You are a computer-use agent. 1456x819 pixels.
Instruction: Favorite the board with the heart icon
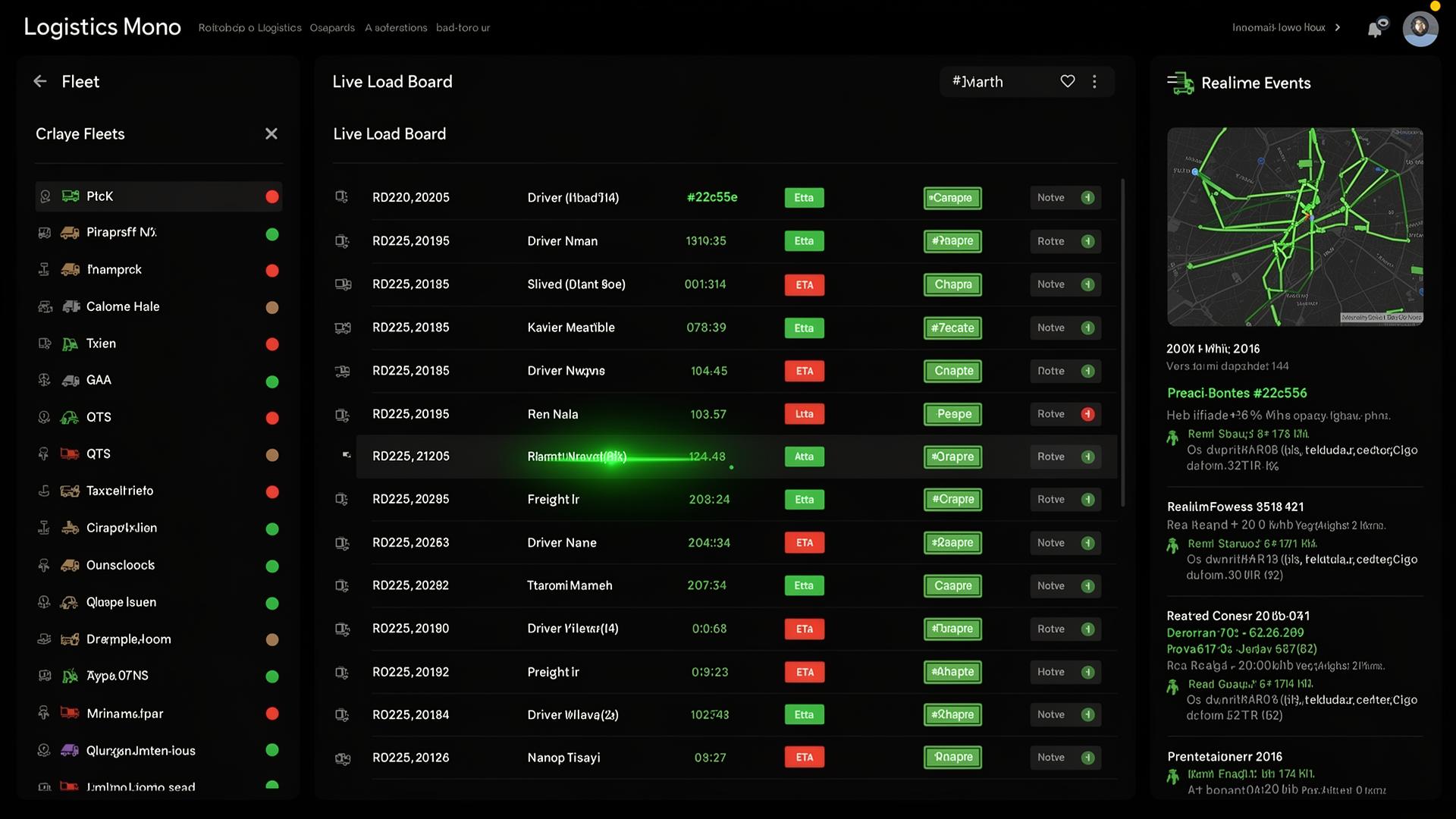[x=1068, y=81]
